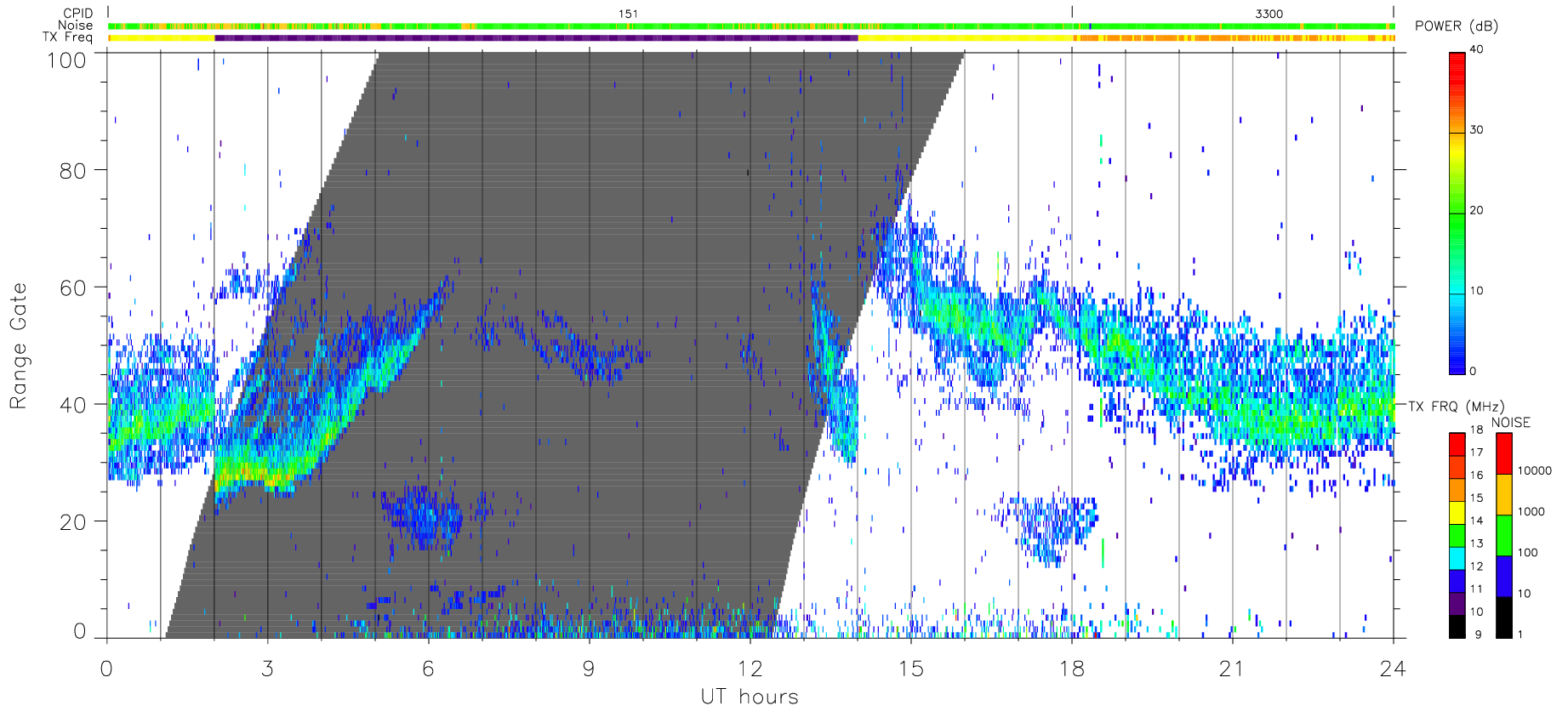Click the UT hour 6 axis label

[x=429, y=669]
